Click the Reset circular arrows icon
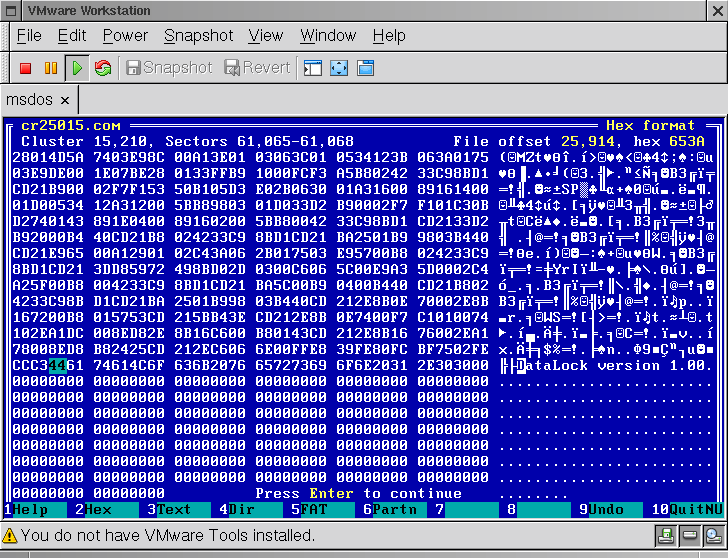The width and height of the screenshot is (728, 558). tap(103, 68)
